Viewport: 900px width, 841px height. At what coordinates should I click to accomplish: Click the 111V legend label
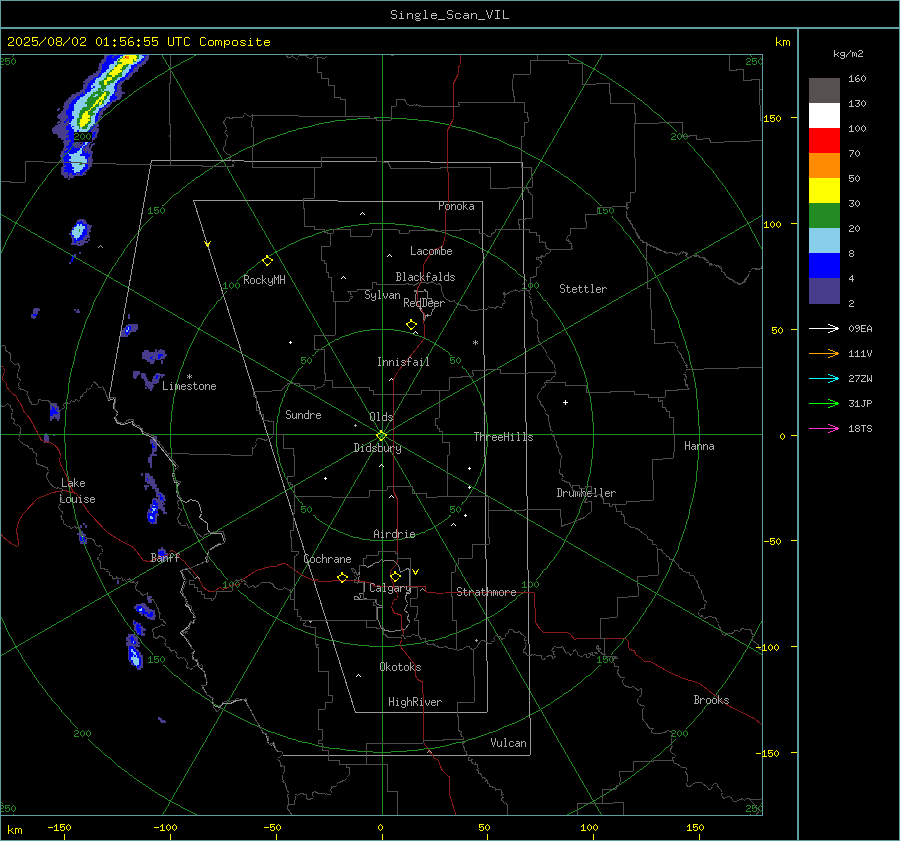coord(860,354)
